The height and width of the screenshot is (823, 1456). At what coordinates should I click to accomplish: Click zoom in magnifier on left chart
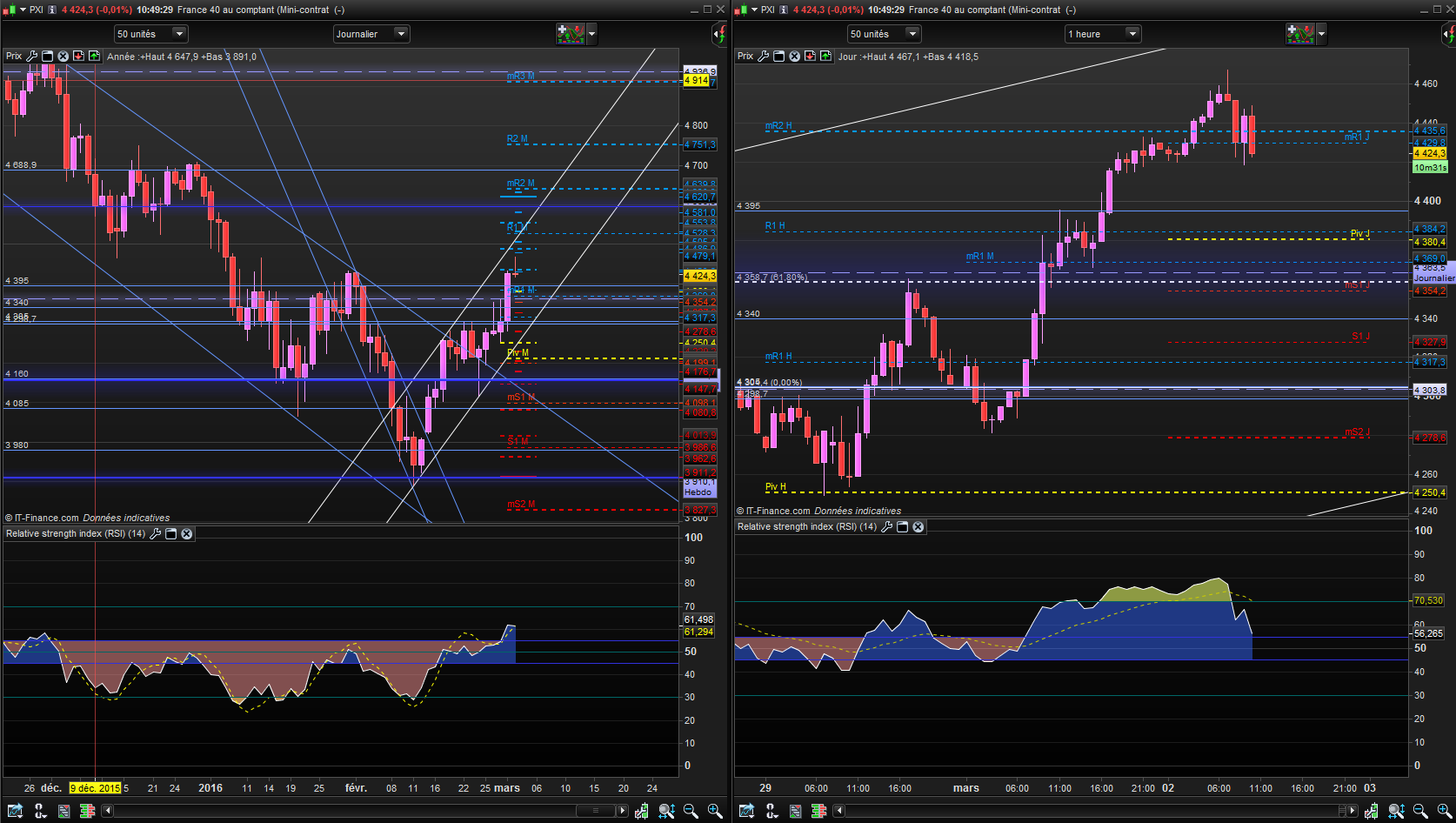pos(715,811)
